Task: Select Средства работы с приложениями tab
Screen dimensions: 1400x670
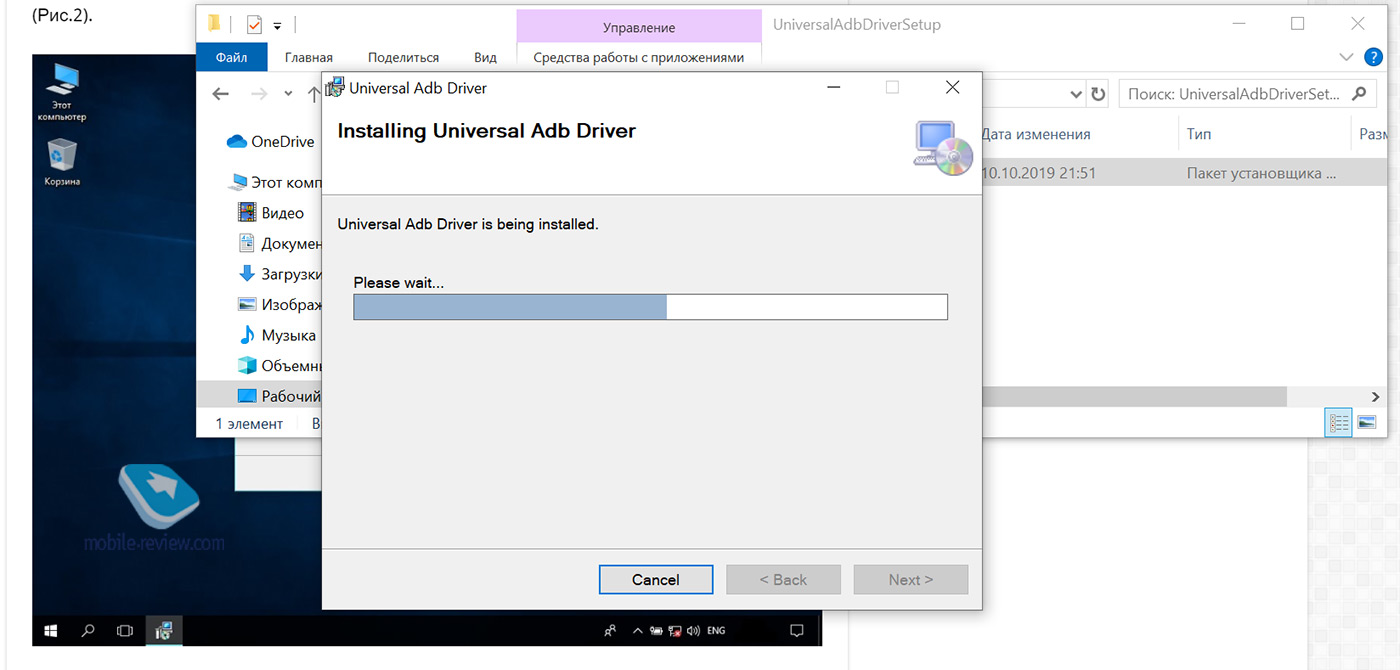Action: pyautogui.click(x=639, y=57)
